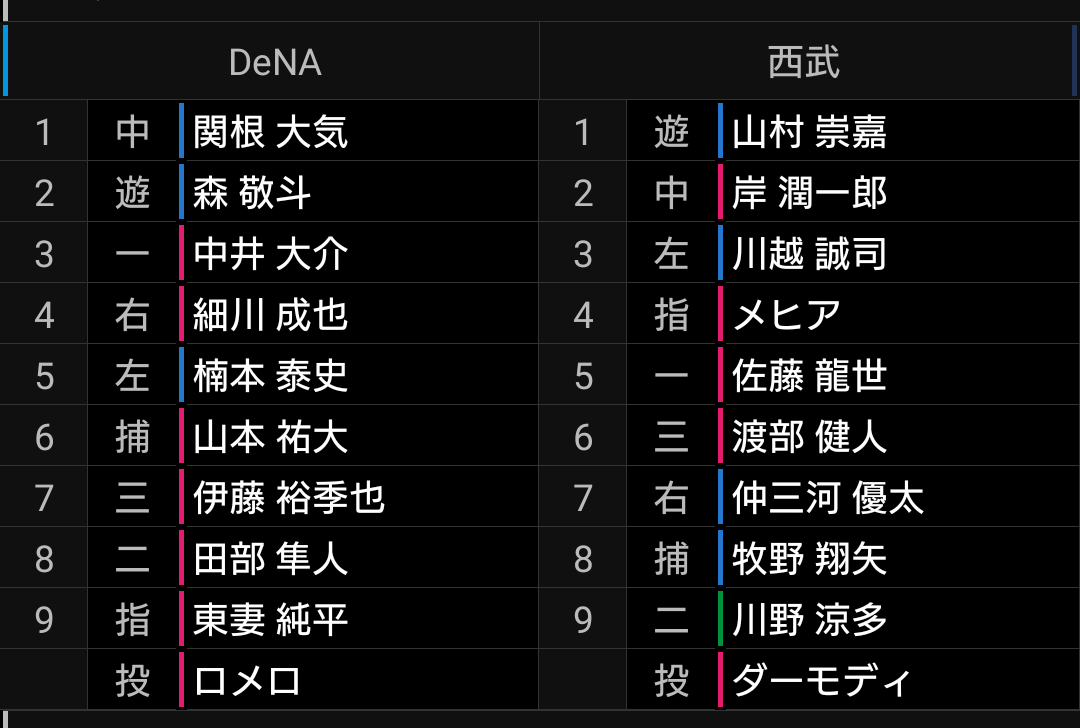Select catcher 山本 祐大

coord(270,437)
